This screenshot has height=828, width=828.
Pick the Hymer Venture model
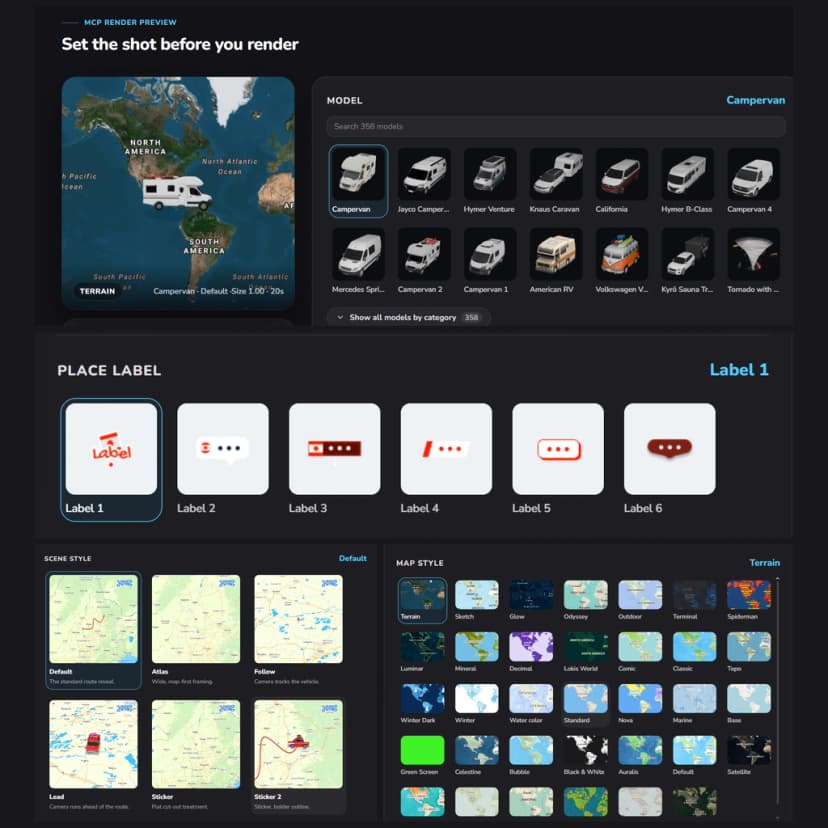pos(490,174)
